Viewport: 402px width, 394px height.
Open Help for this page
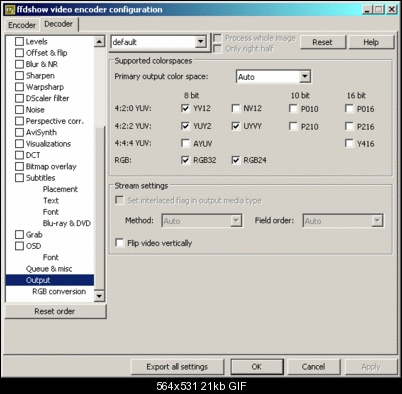pos(371,42)
